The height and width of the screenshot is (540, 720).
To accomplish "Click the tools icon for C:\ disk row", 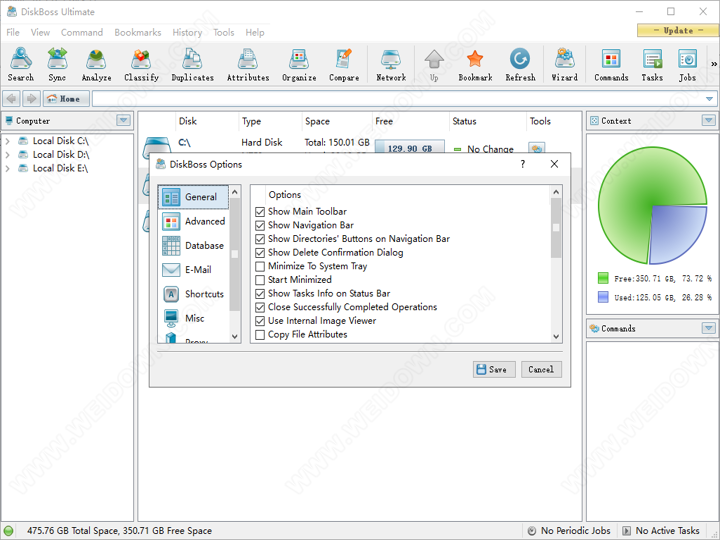I will [x=536, y=148].
